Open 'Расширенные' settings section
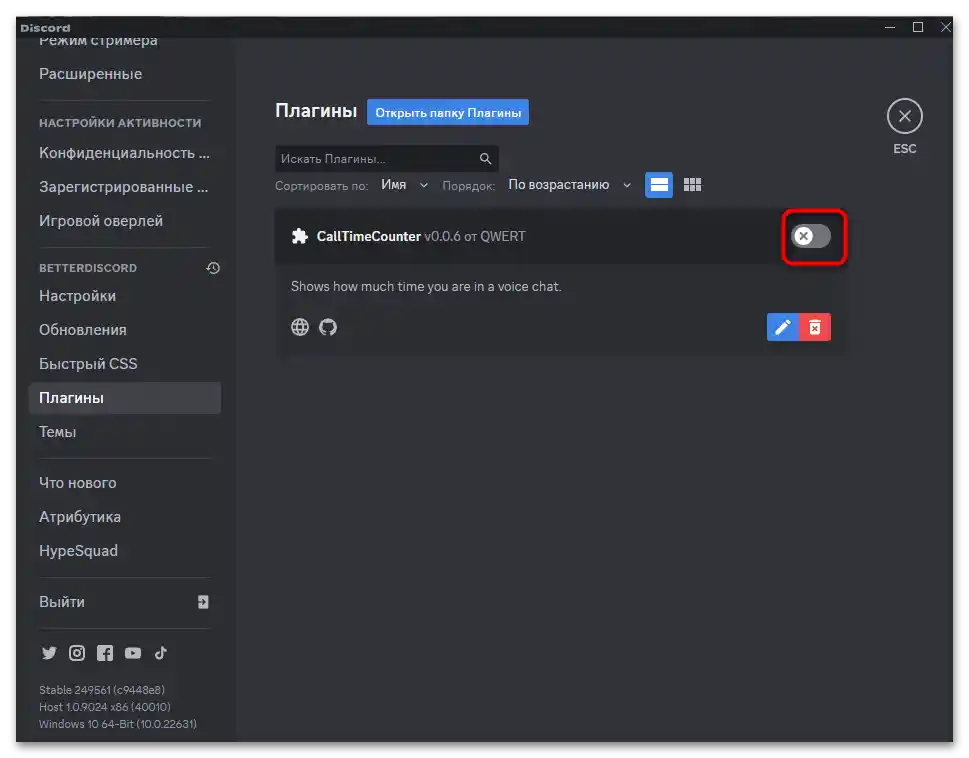The image size is (969, 758). 125,74
